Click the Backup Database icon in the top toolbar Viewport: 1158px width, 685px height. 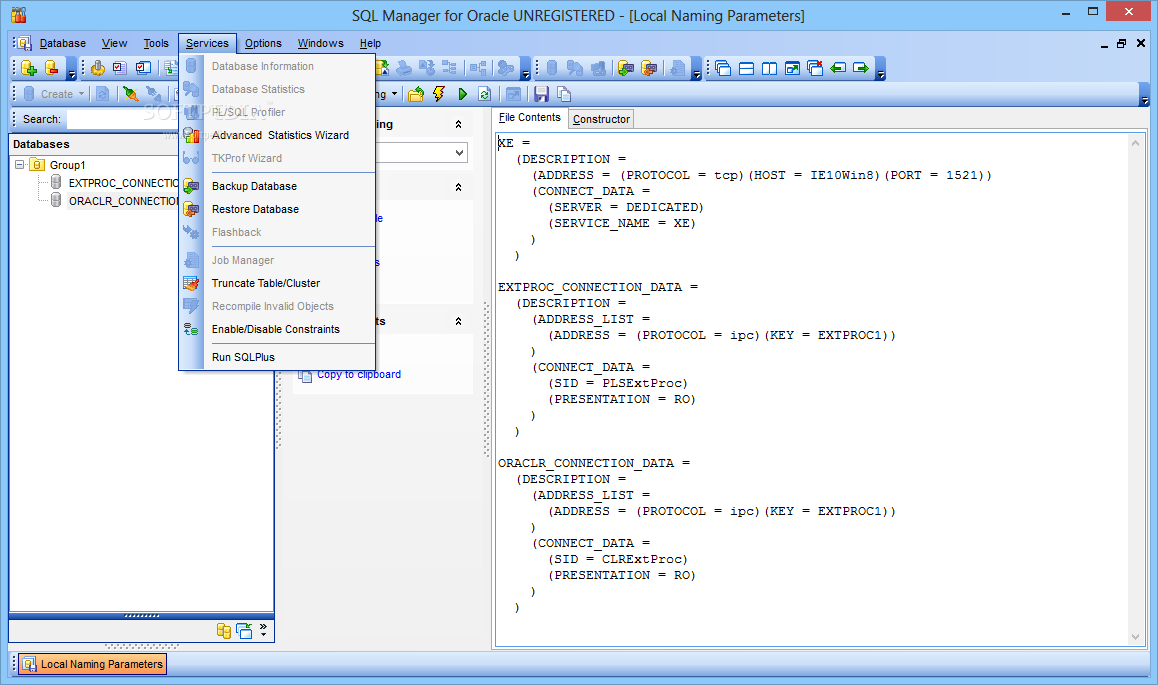(x=626, y=68)
